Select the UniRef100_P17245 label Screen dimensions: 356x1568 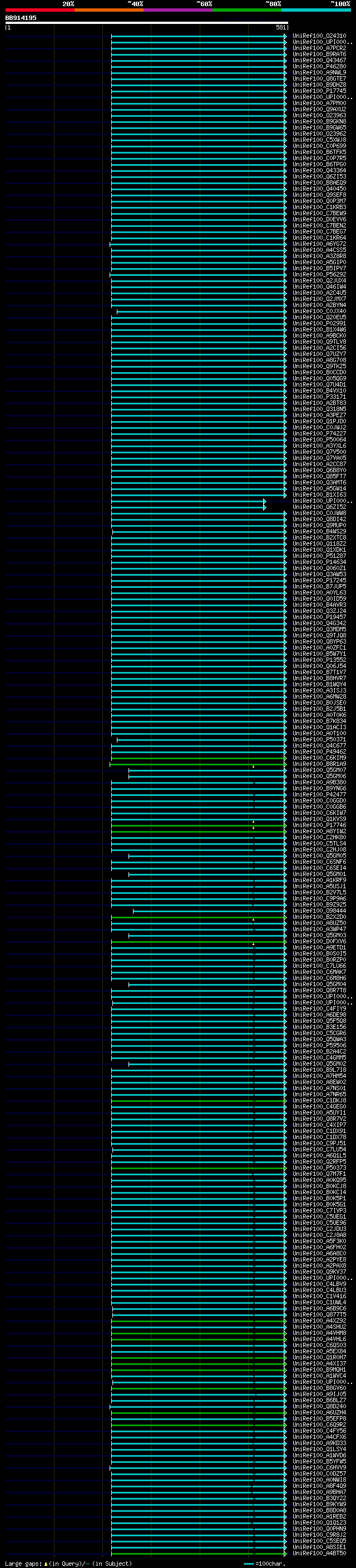[319, 580]
